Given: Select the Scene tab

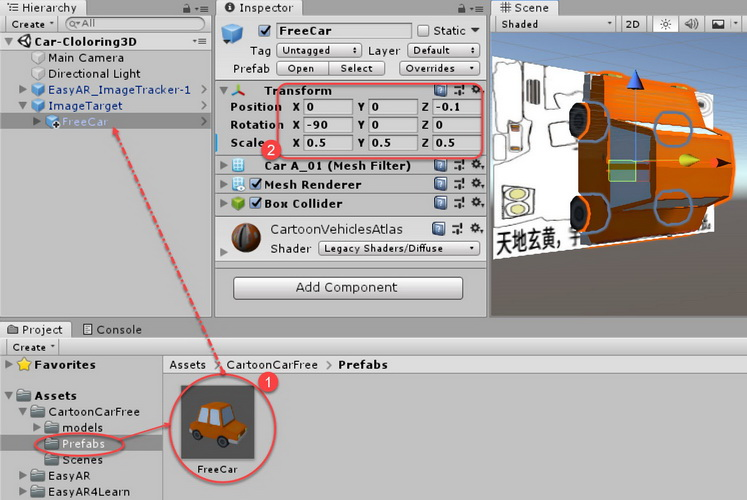Looking at the screenshot, I should coord(524,8).
